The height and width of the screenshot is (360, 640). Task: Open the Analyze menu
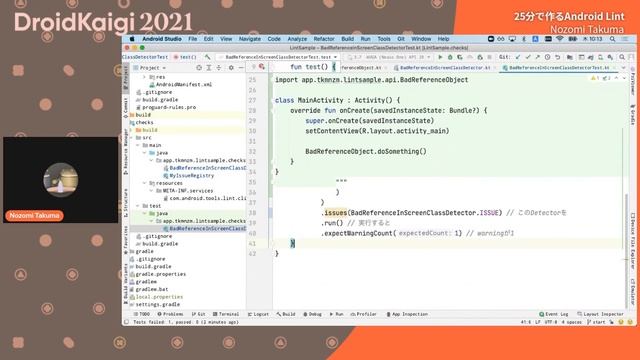297,39
